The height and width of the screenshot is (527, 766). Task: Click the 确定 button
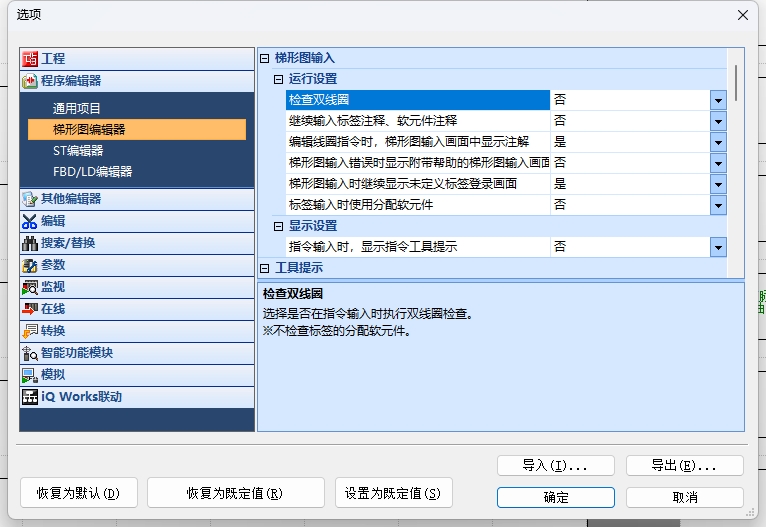point(556,497)
